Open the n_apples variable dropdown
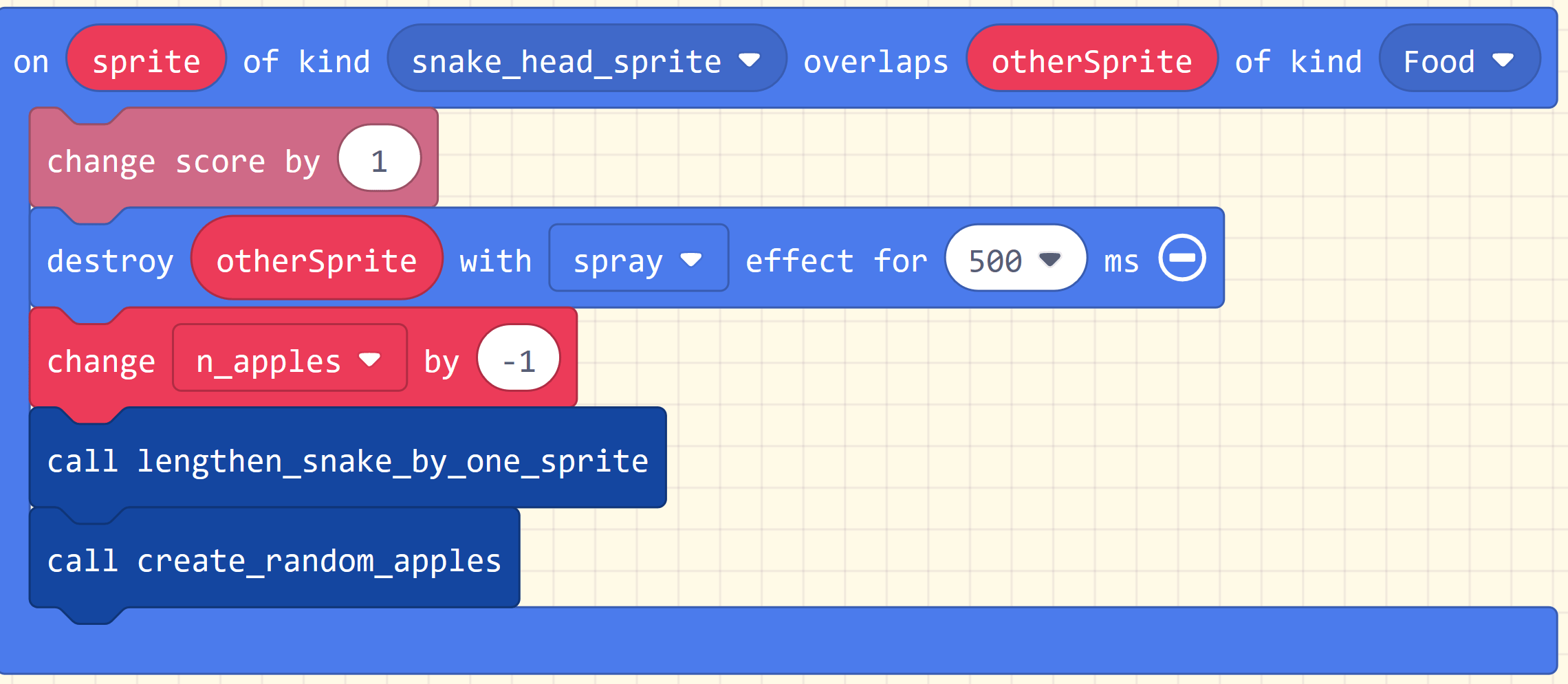Image resolution: width=1568 pixels, height=684 pixels. 290,358
